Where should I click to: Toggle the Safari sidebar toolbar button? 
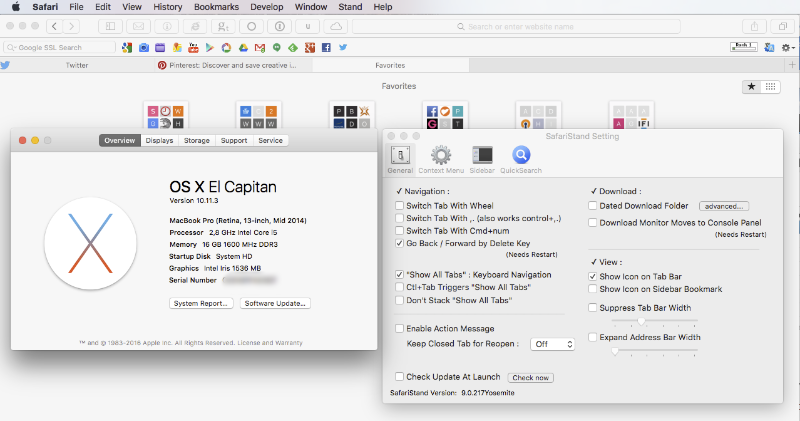point(110,26)
